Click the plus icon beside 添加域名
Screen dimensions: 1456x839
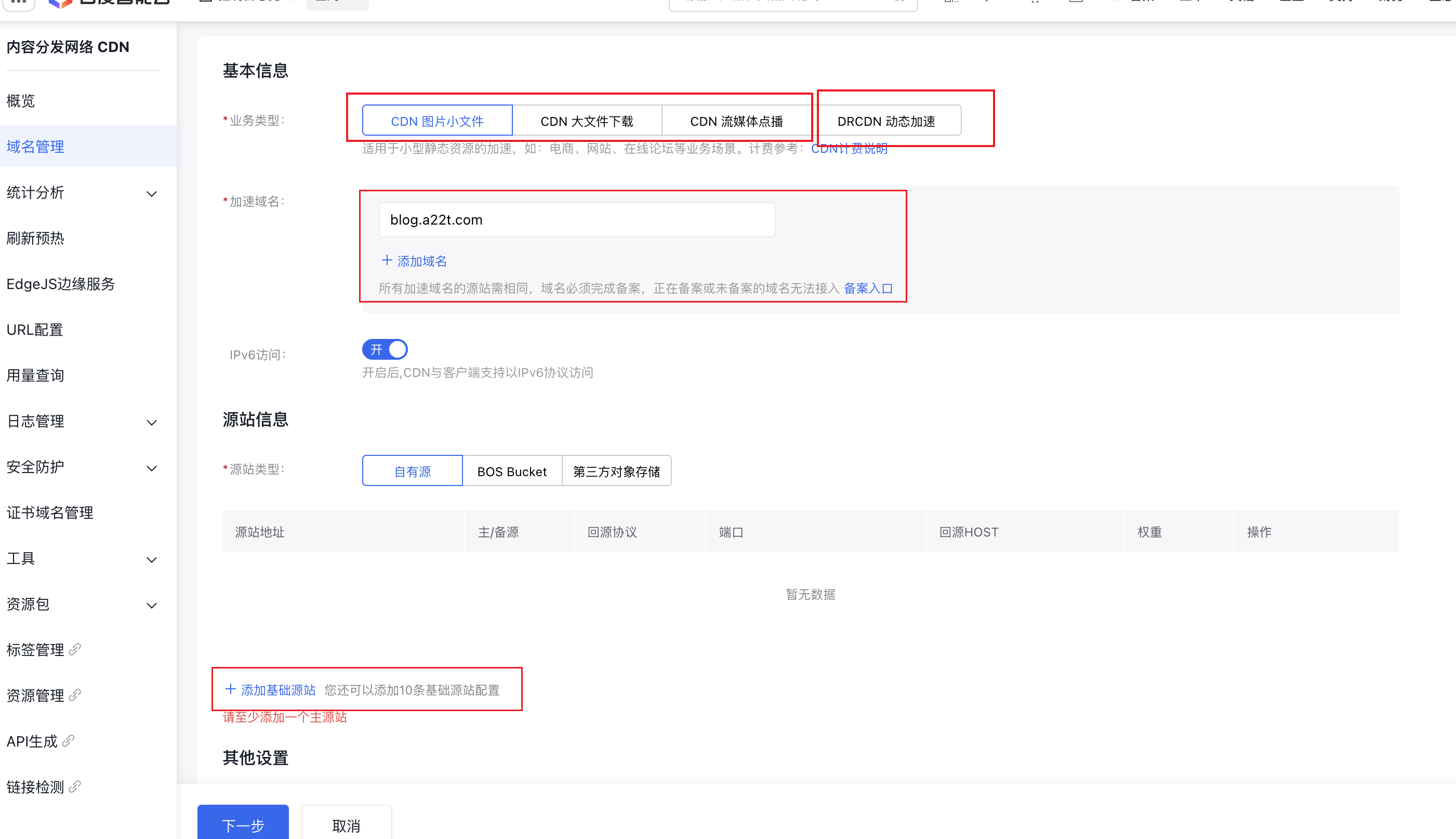(387, 260)
